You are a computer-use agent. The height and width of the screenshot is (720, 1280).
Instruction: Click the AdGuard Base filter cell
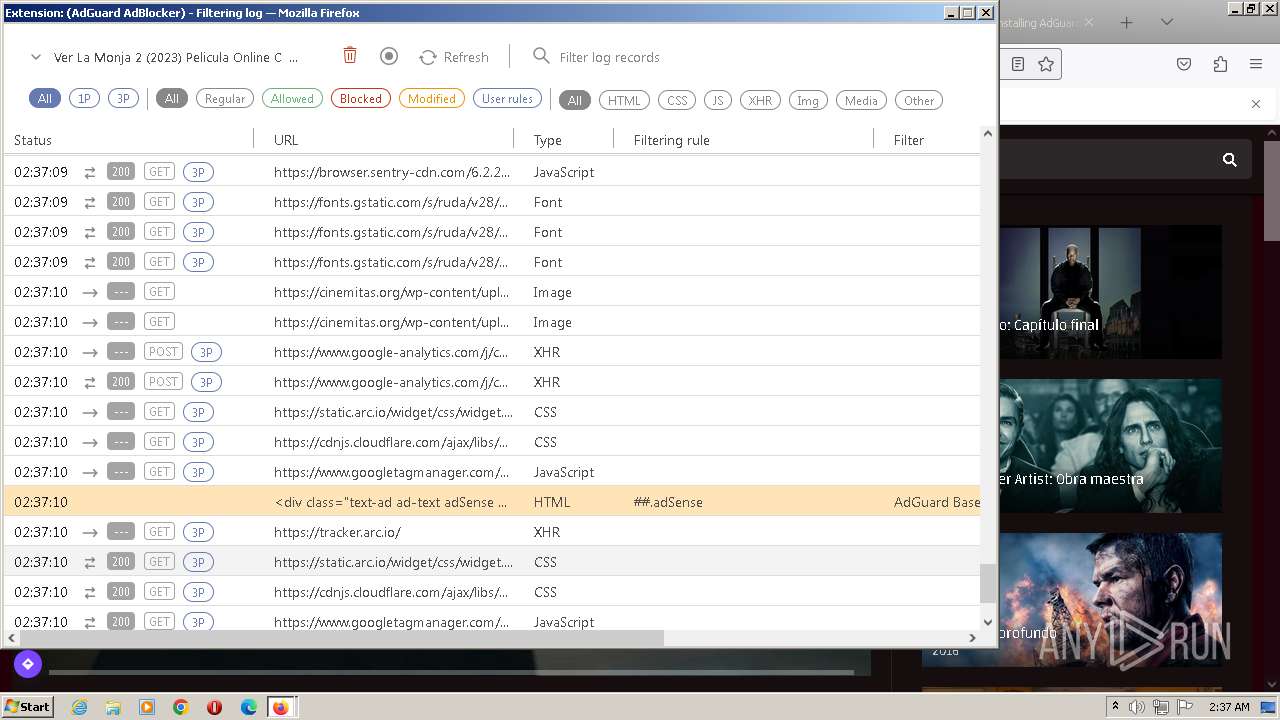(x=936, y=502)
